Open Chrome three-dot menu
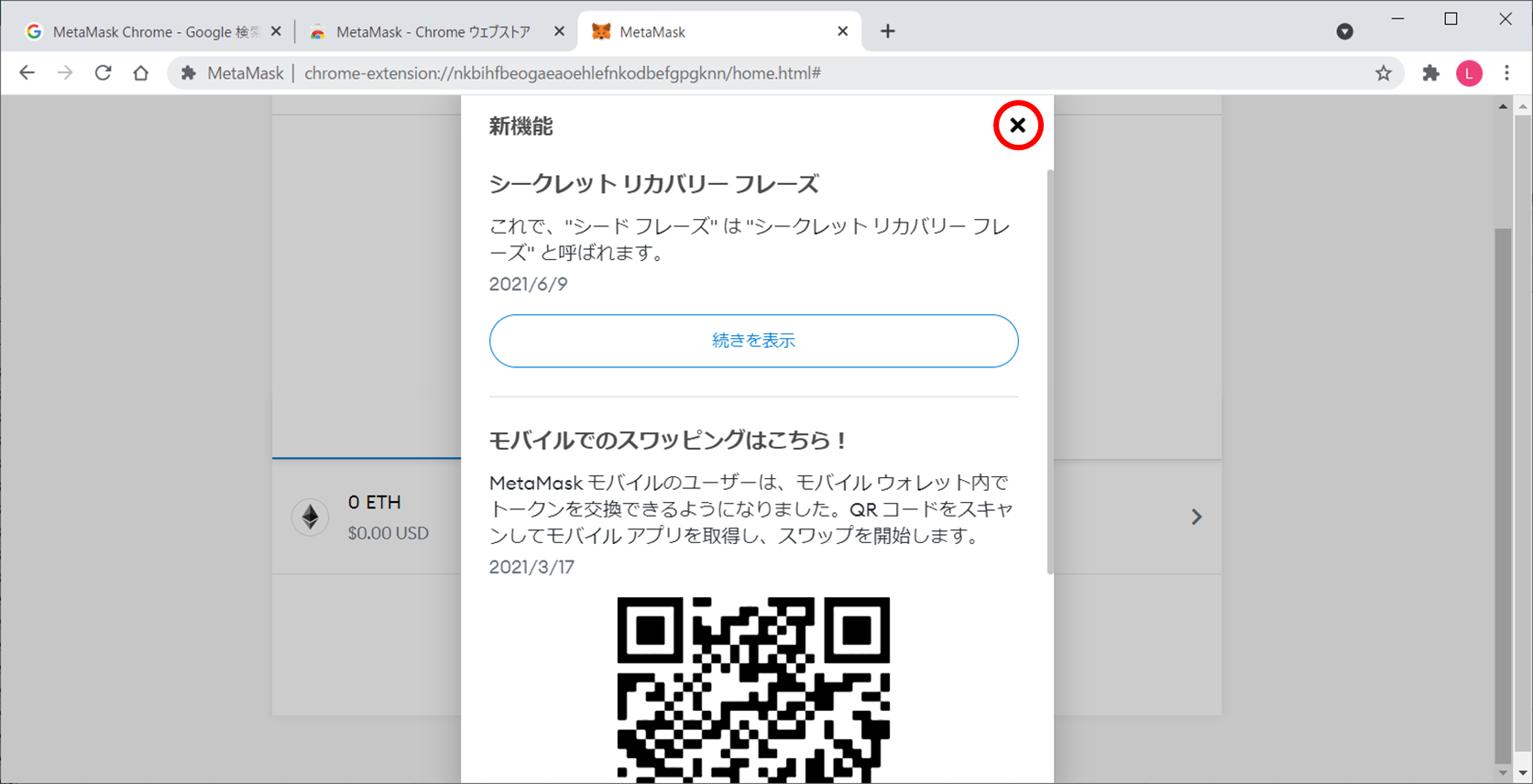This screenshot has height=784, width=1533. click(1506, 73)
